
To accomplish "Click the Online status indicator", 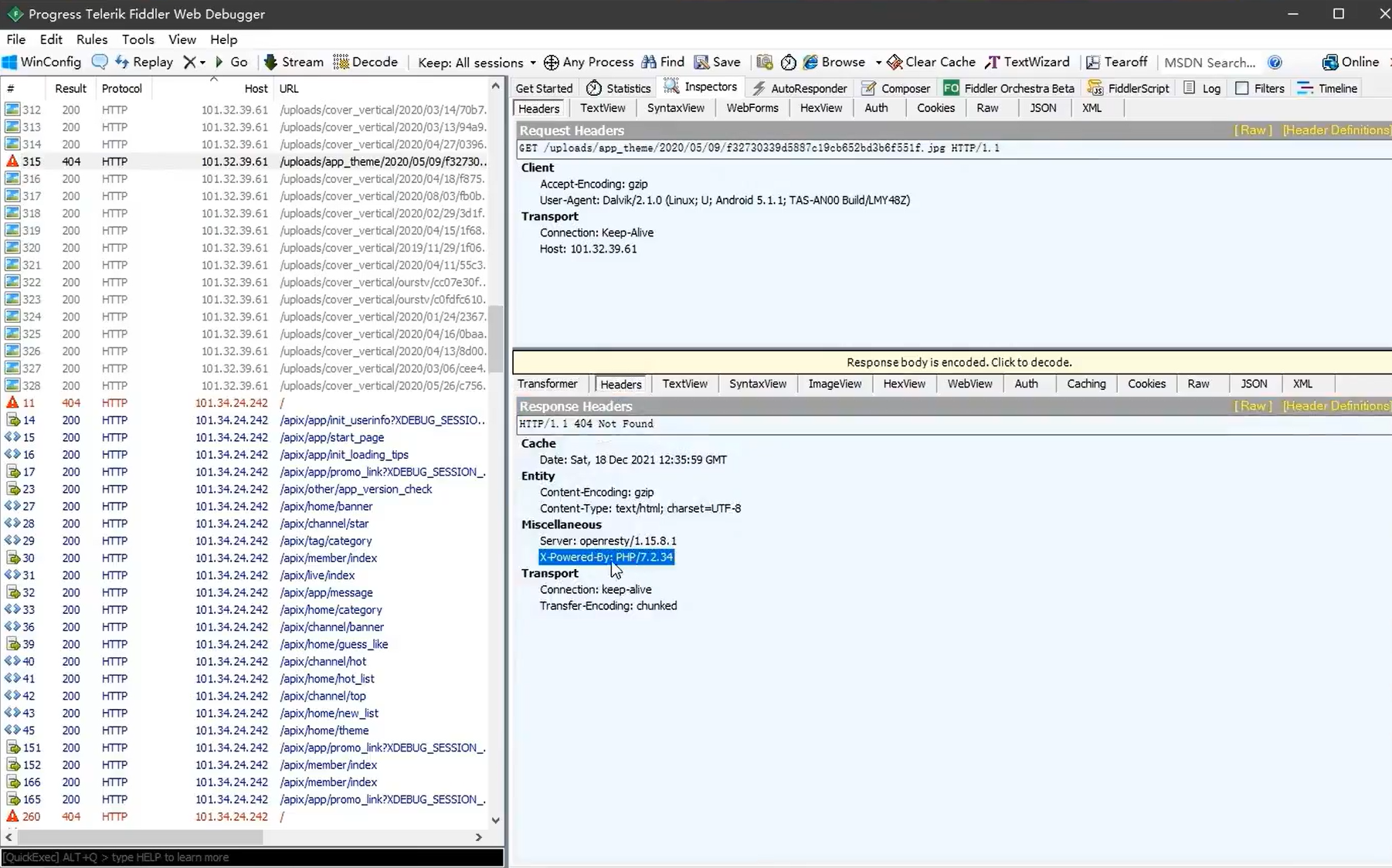I will [x=1350, y=62].
